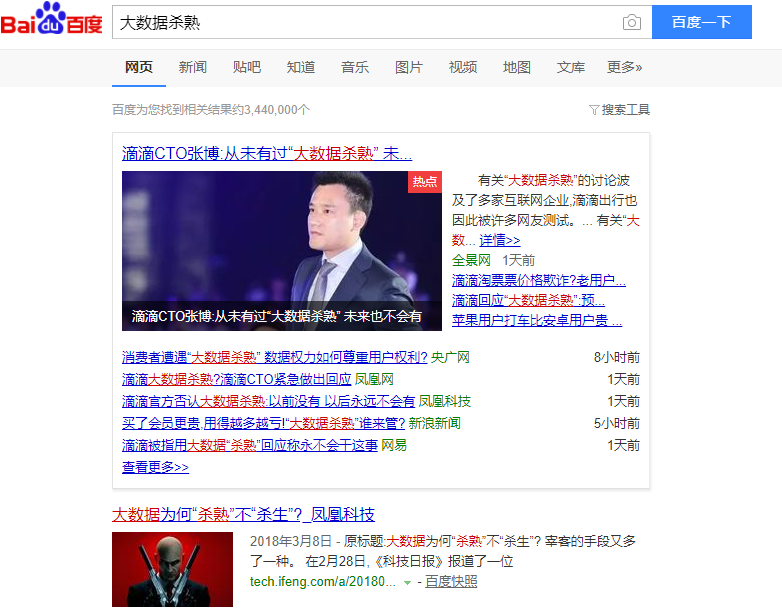Open the tech.ifeng.com URL link
782x616 pixels.
pyautogui.click(x=323, y=582)
